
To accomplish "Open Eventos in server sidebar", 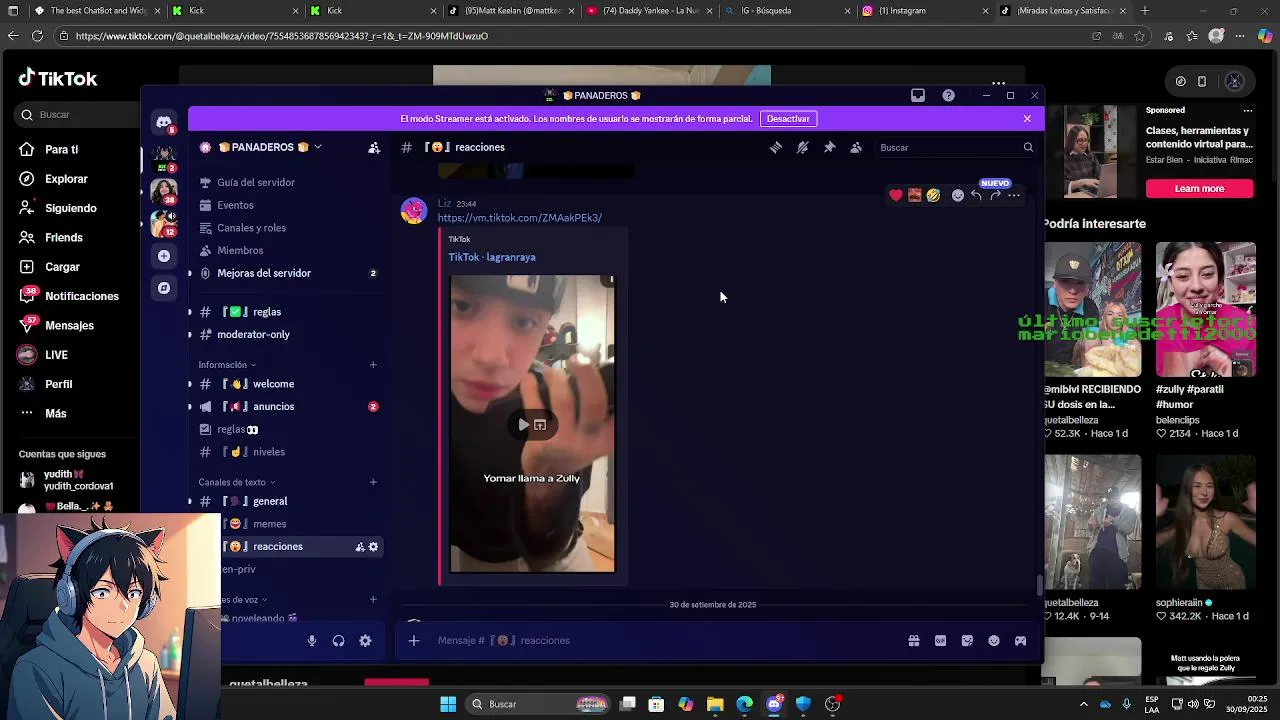I will (x=286, y=205).
